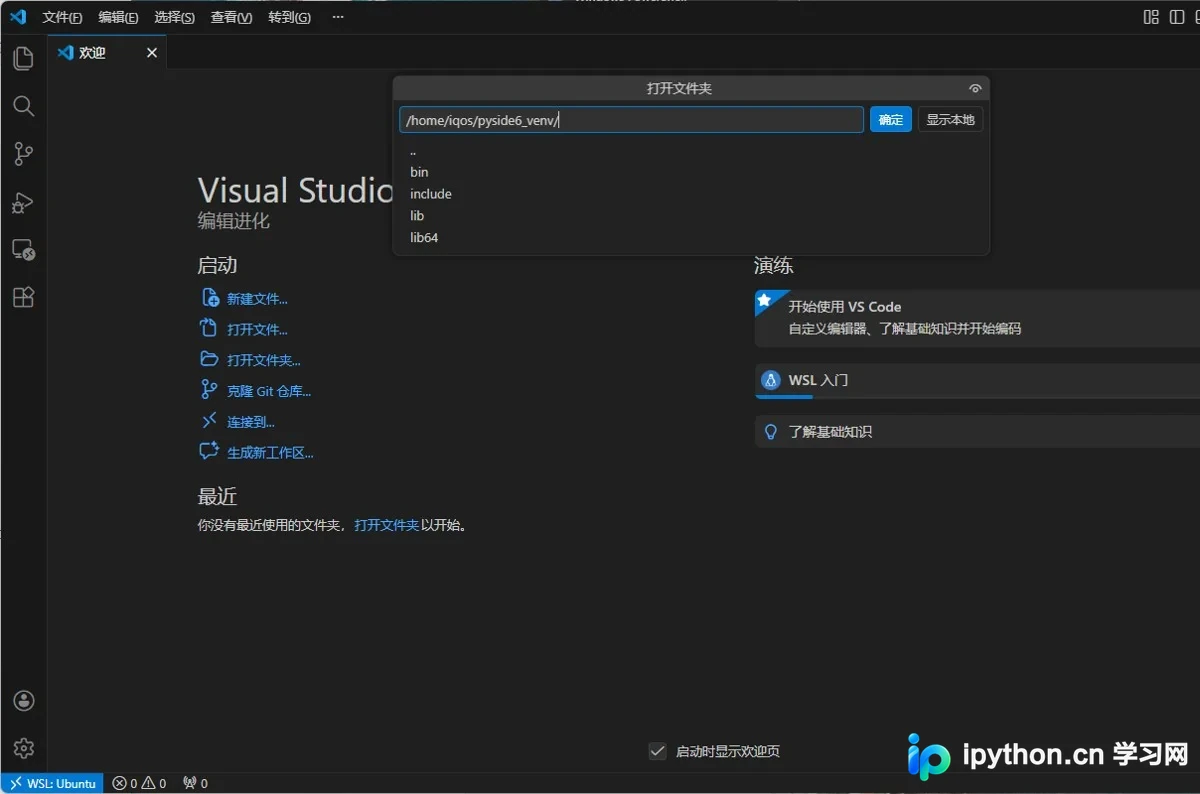This screenshot has height=794, width=1200.
Task: Open the 开始使用 VS Code walkthrough
Action: (x=977, y=317)
